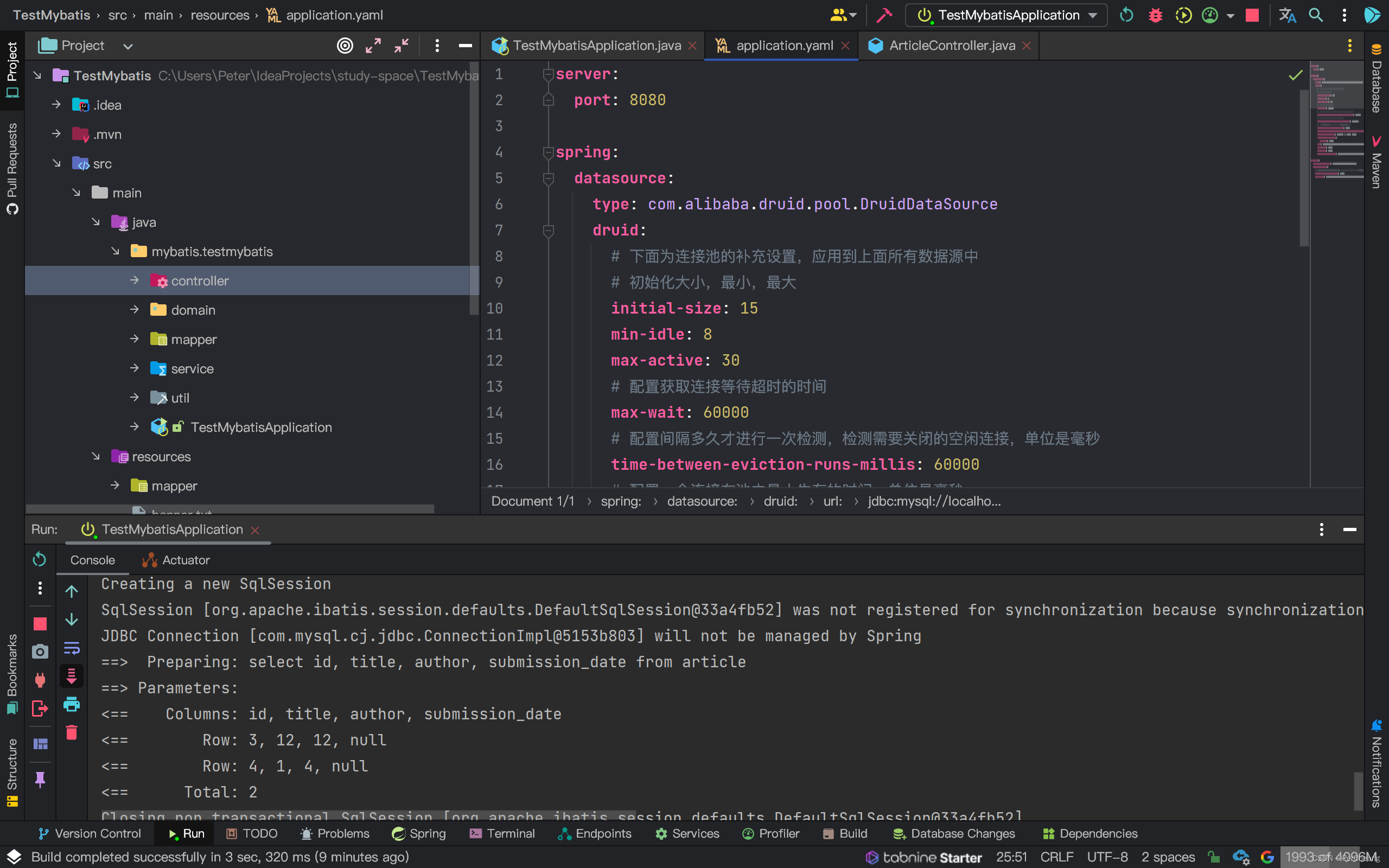The image size is (1389, 868).
Task: Toggle soft-wrap in console
Action: 71,648
